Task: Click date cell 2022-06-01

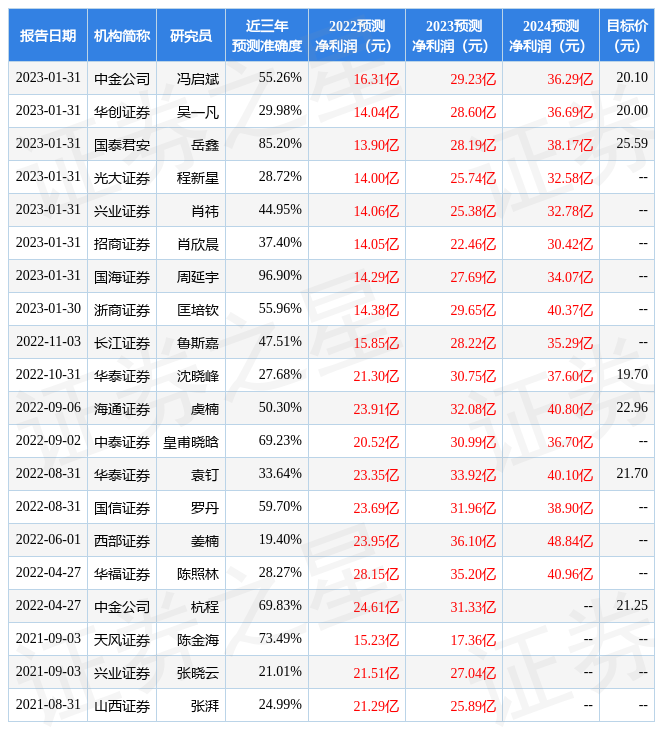Action: pyautogui.click(x=48, y=540)
